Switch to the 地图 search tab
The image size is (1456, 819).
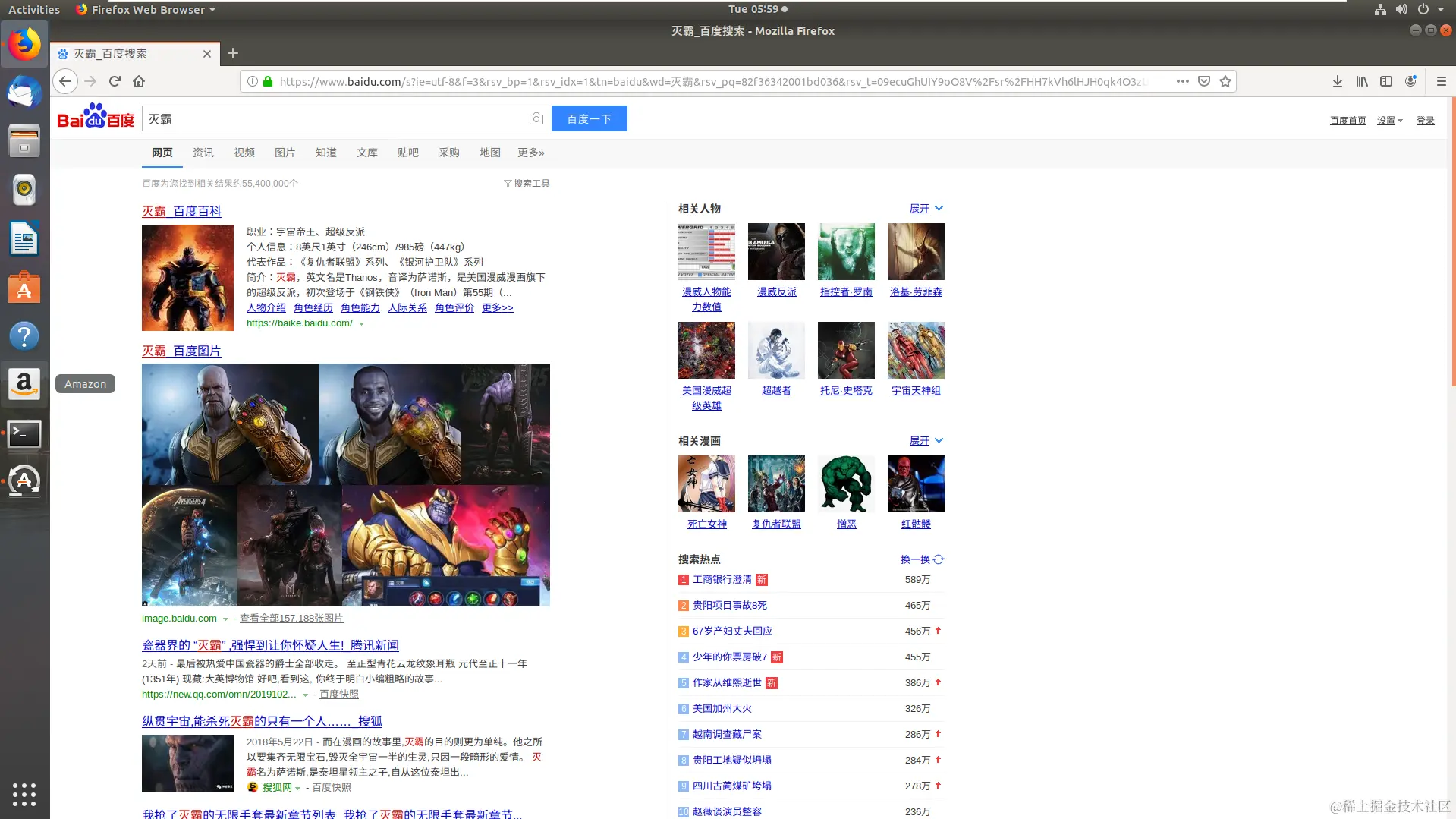click(490, 153)
